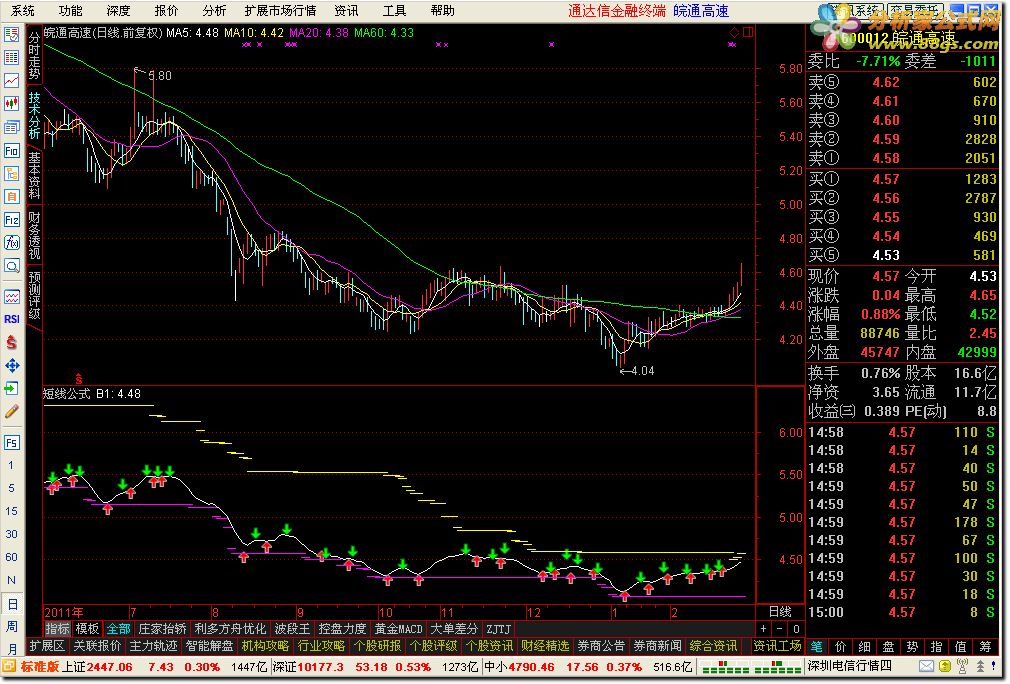The height and width of the screenshot is (684, 1010).
Task: Open the 报价 menu
Action: click(166, 10)
